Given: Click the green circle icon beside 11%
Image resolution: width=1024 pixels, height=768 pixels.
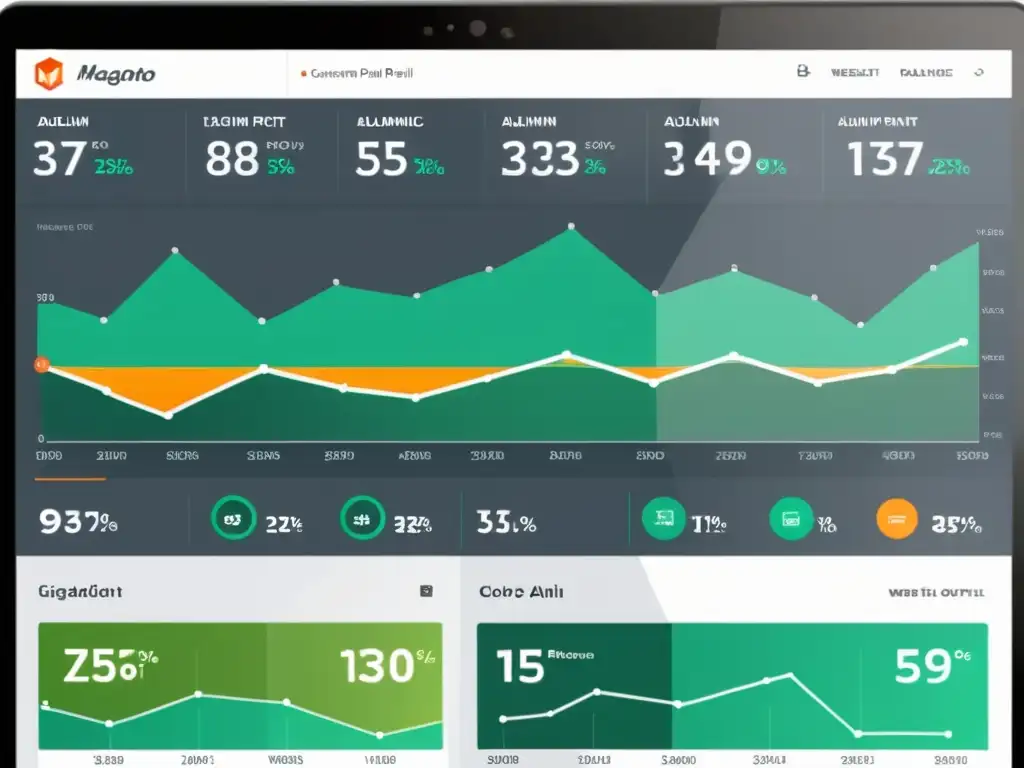Looking at the screenshot, I should click(x=664, y=519).
